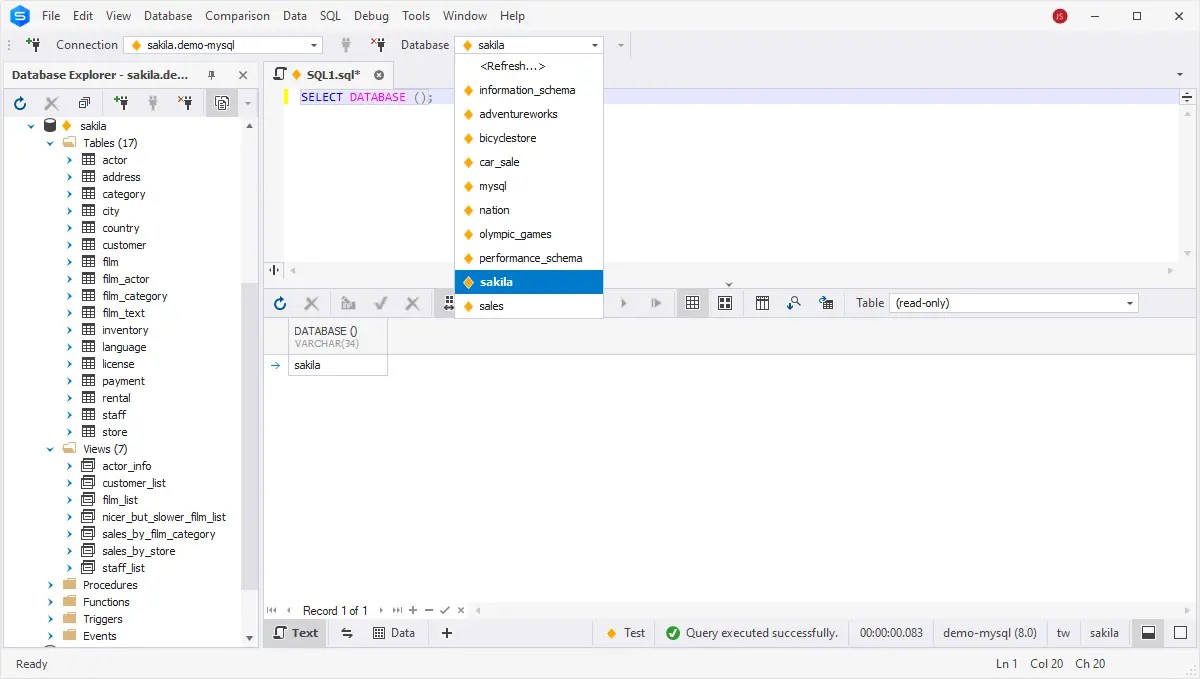Expand the actor table node
This screenshot has width=1200, height=679.
point(70,160)
